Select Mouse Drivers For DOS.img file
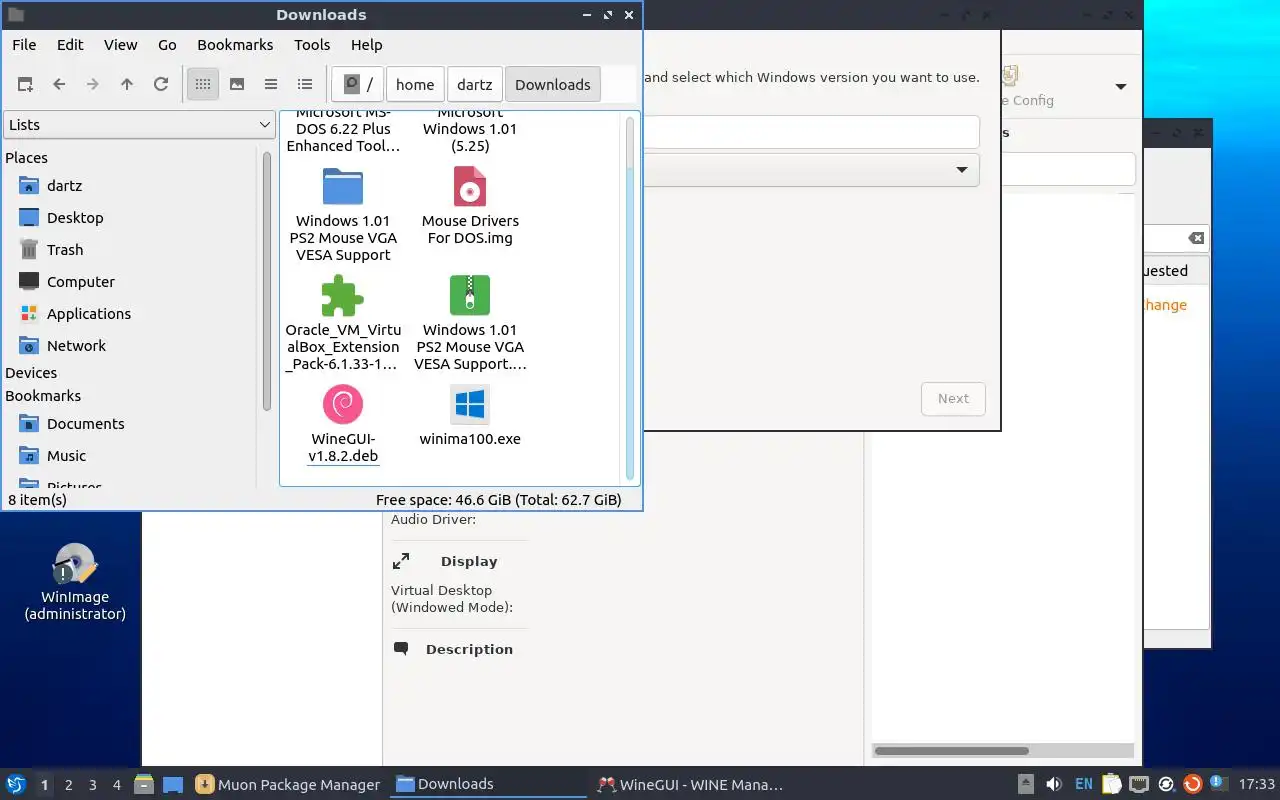This screenshot has width=1280, height=800. click(x=470, y=206)
